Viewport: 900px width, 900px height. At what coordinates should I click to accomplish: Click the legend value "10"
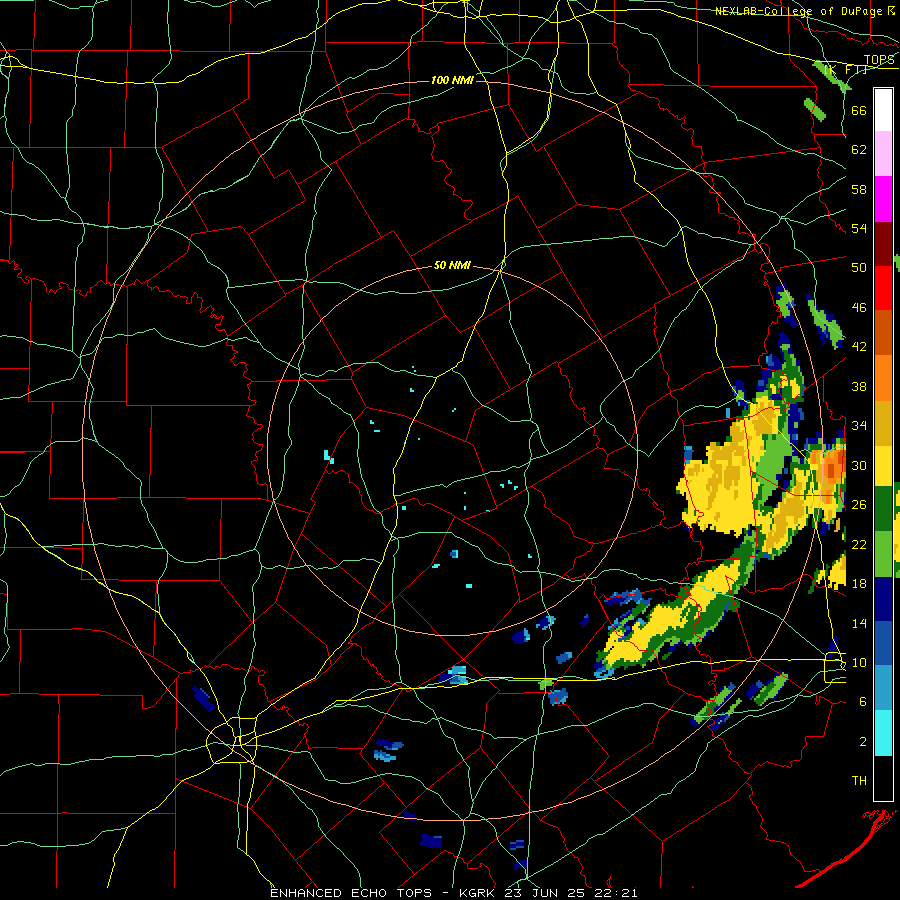coord(859,663)
